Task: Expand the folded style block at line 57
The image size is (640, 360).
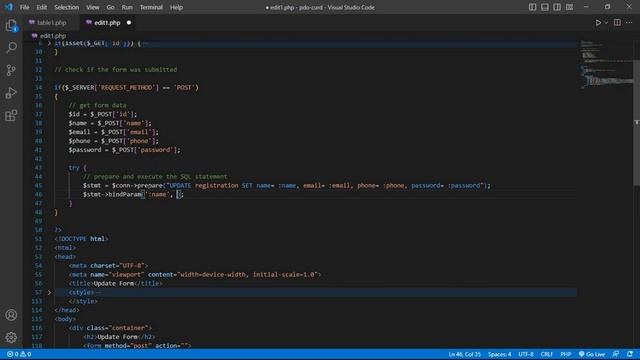Action: tap(49, 292)
